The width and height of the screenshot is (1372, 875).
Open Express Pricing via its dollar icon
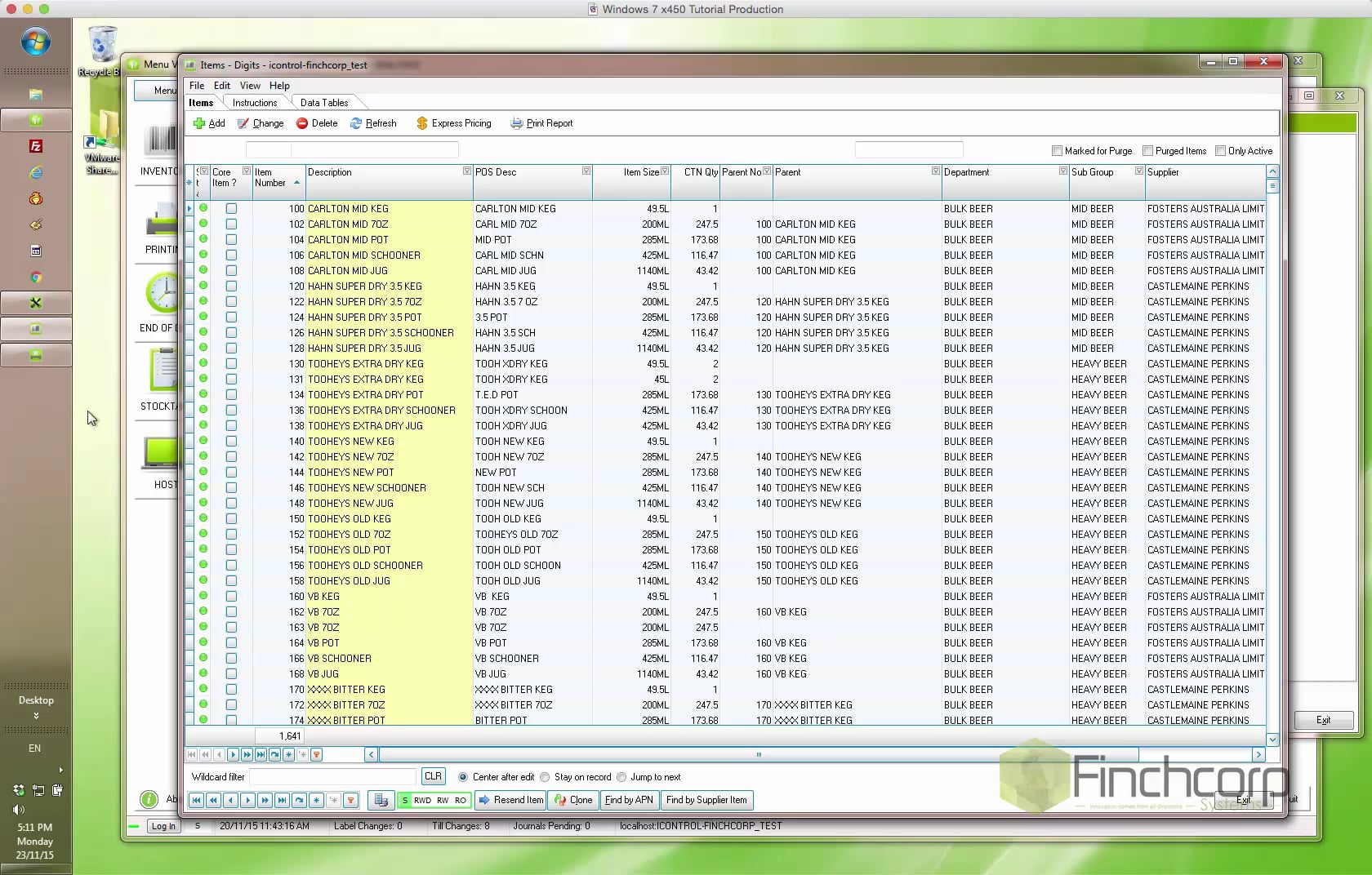tap(422, 123)
